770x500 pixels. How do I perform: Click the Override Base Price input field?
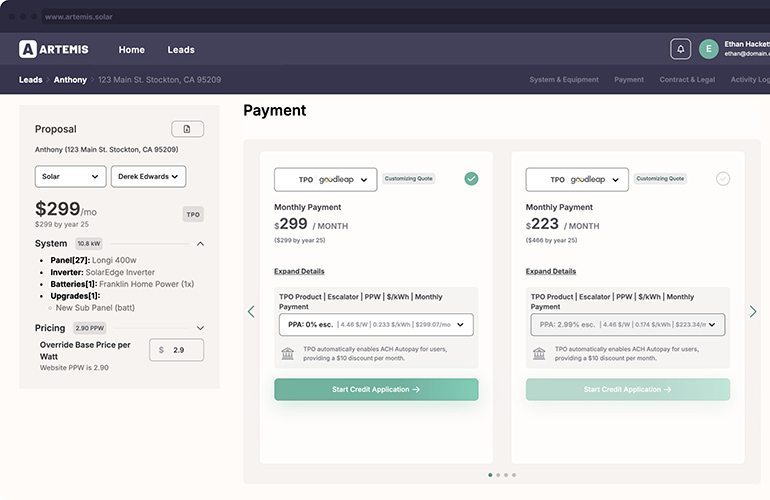[184, 350]
